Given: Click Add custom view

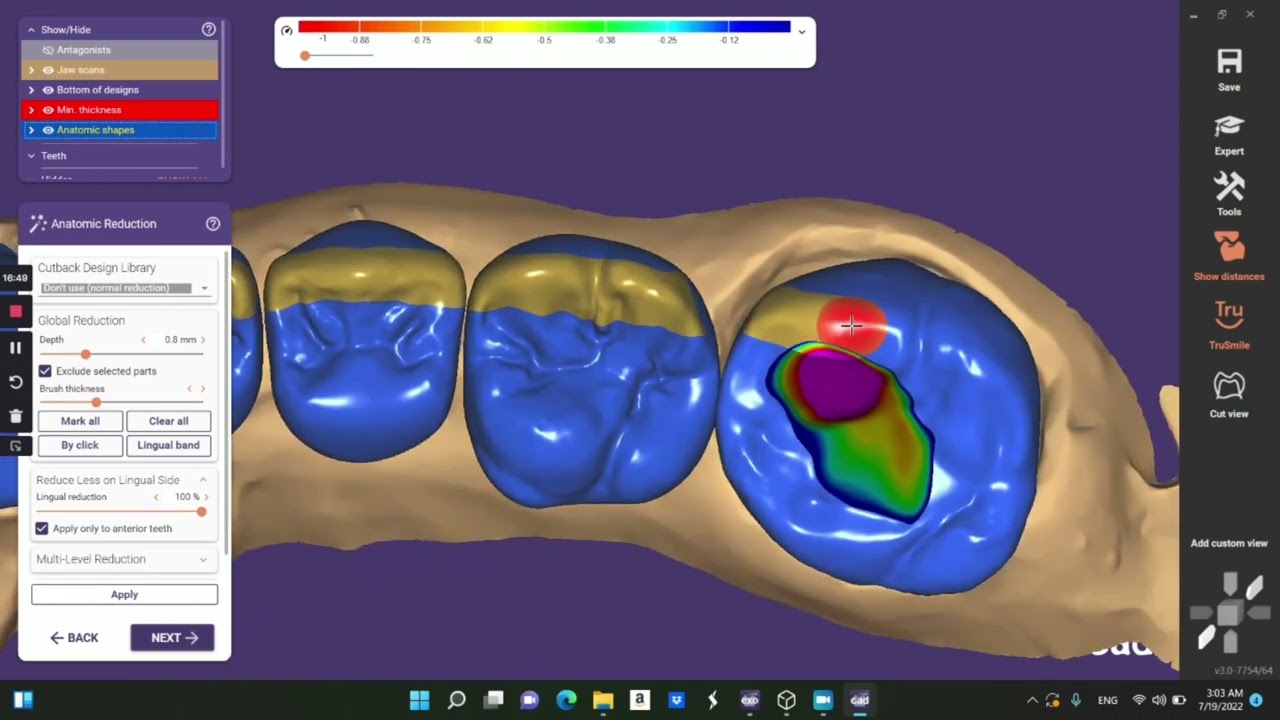Looking at the screenshot, I should click(1229, 543).
